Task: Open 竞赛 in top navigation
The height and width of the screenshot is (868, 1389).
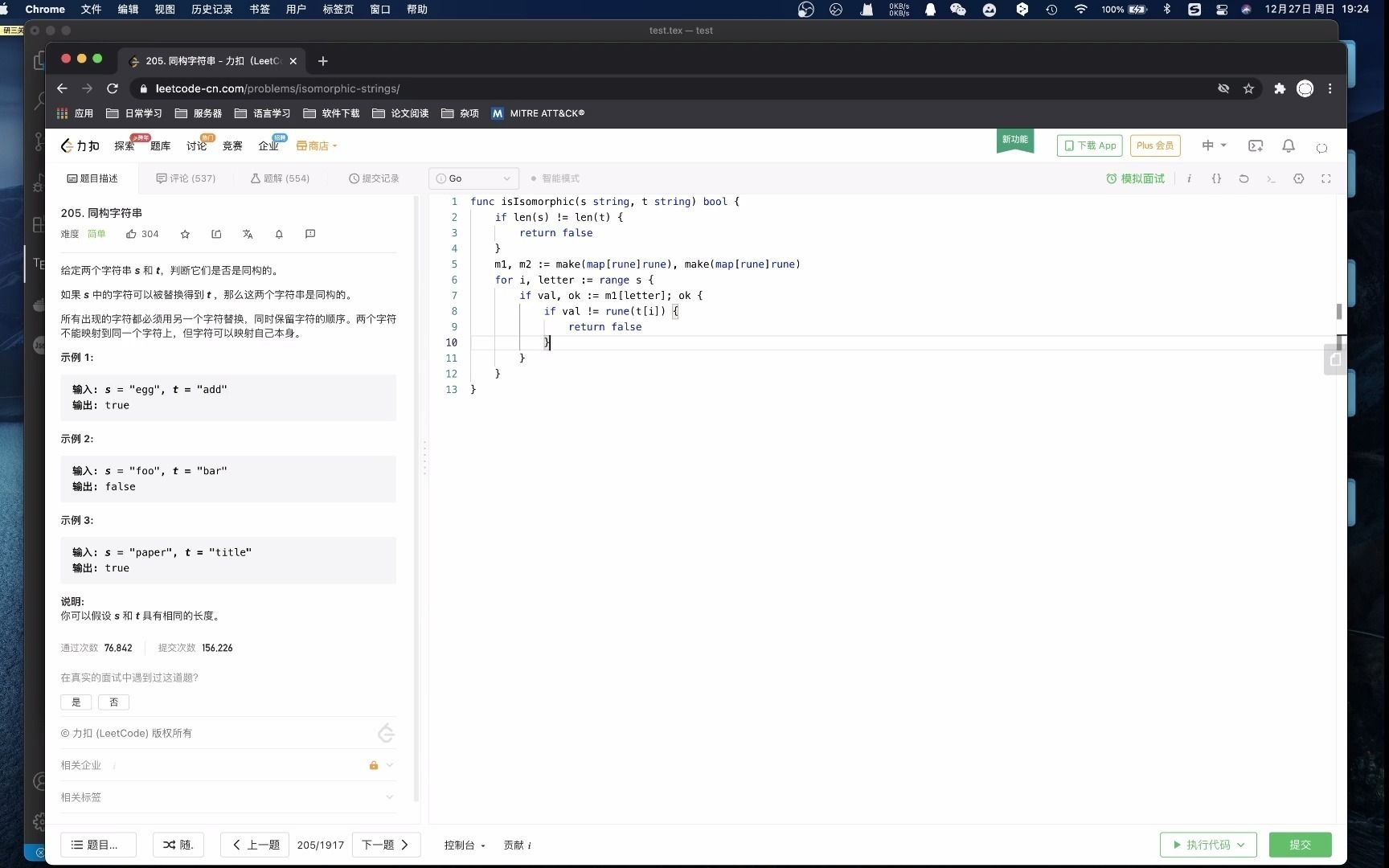Action: coord(232,145)
